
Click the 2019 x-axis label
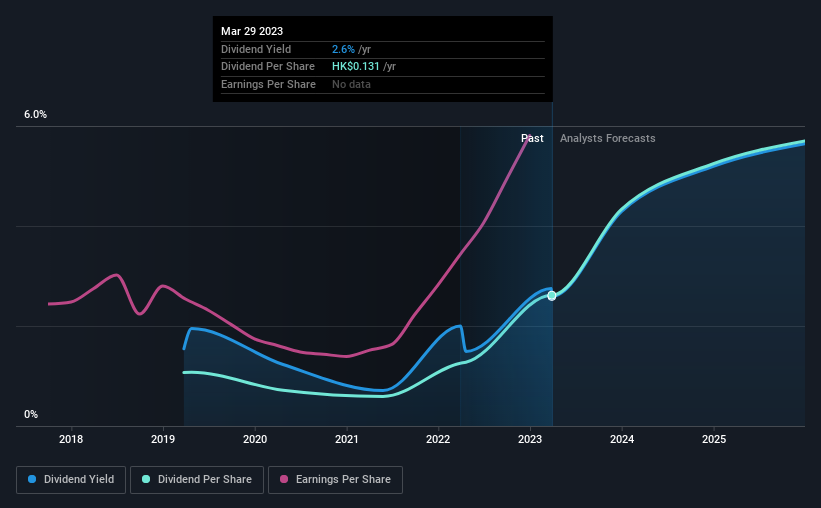tap(163, 439)
